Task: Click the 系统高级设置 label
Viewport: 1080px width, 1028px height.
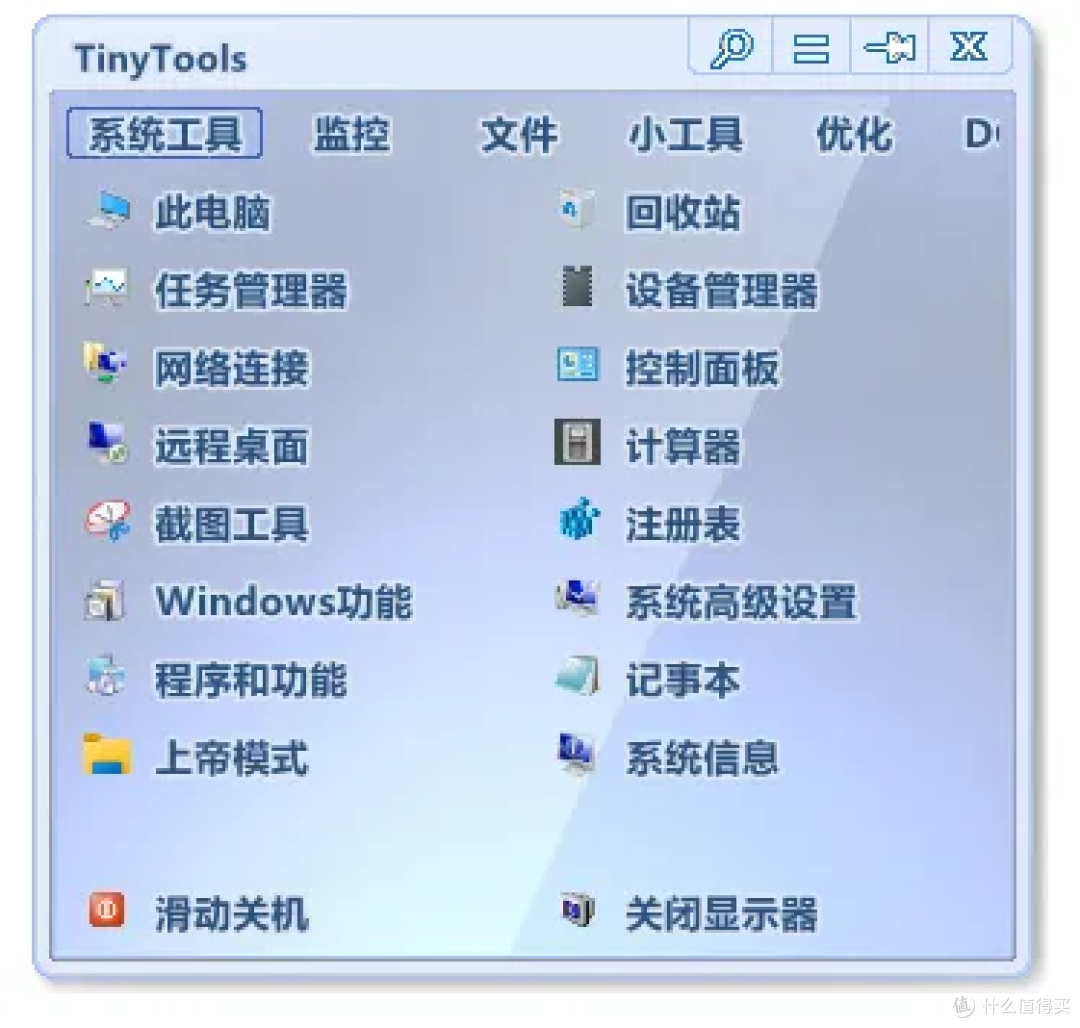Action: pyautogui.click(x=740, y=602)
